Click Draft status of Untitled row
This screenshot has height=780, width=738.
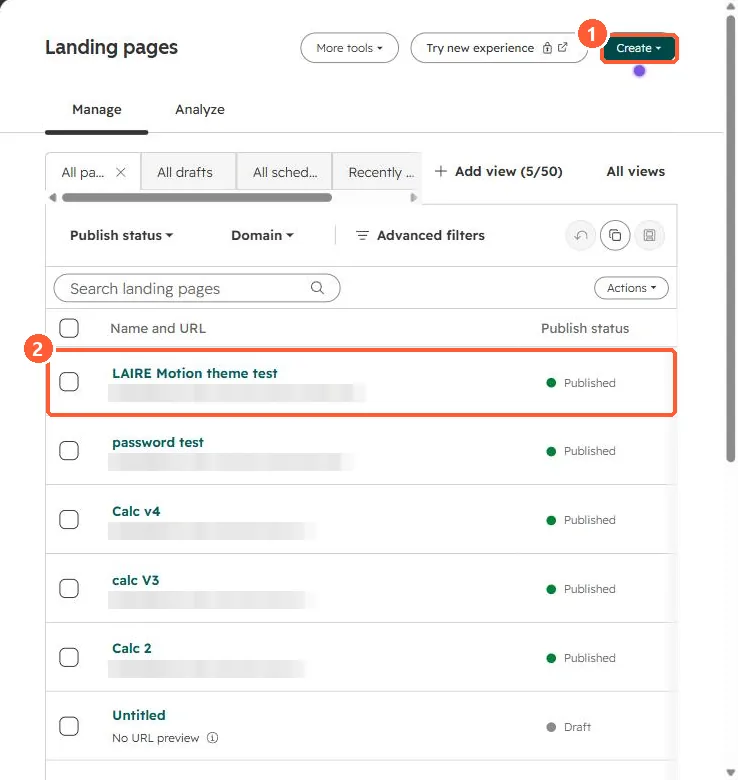click(x=568, y=727)
